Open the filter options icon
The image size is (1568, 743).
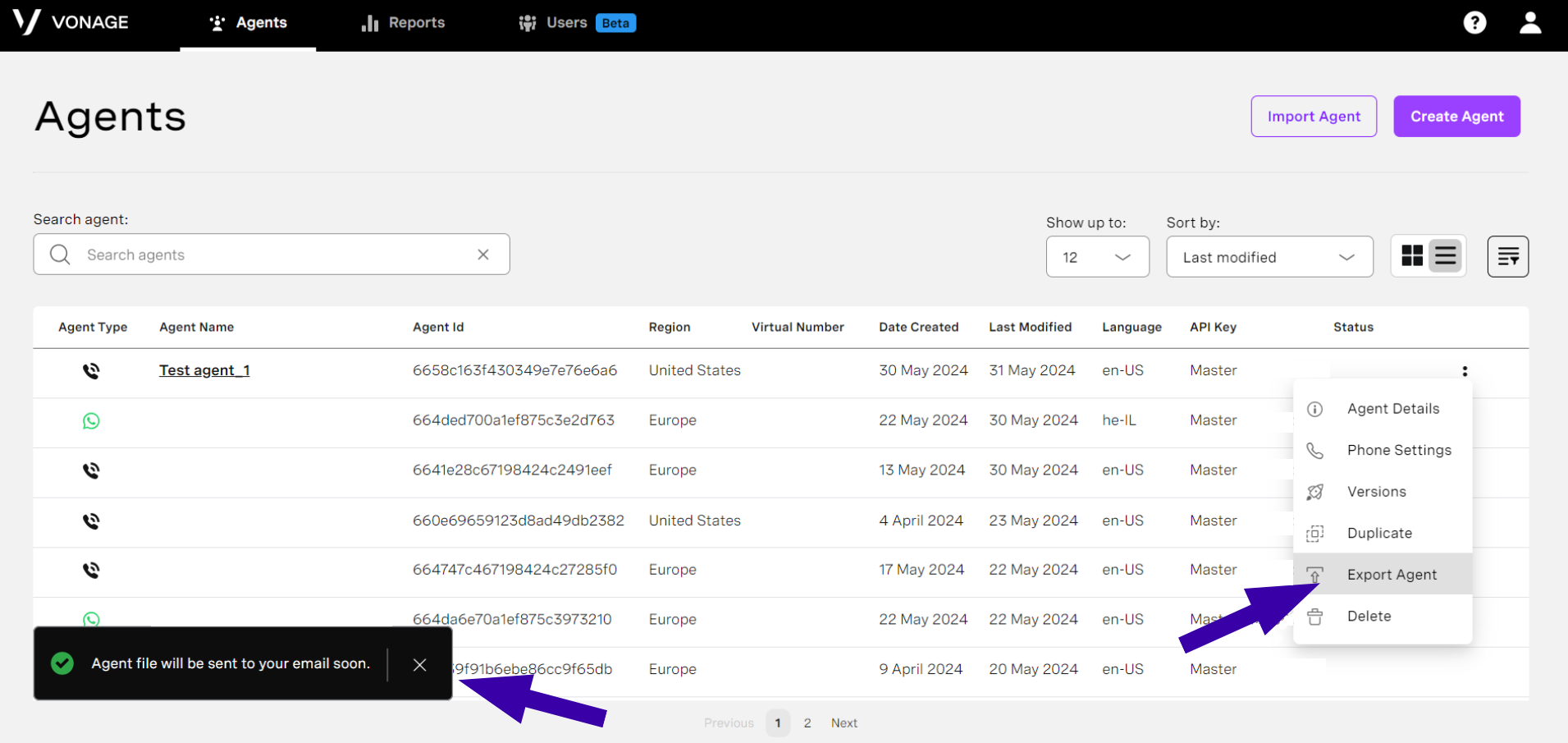pos(1508,256)
